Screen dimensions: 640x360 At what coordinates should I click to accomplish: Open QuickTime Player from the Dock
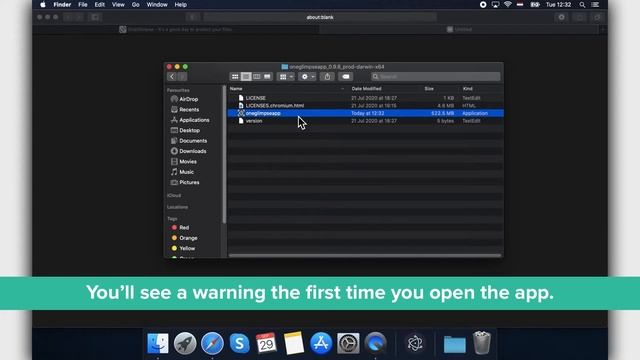click(376, 343)
